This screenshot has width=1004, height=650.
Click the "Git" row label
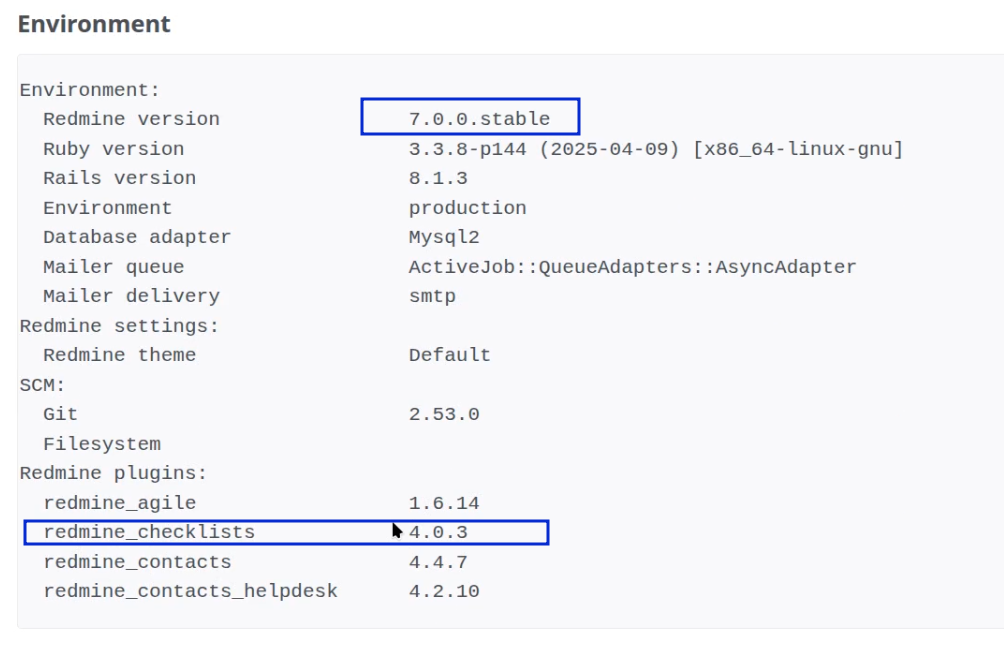click(60, 414)
